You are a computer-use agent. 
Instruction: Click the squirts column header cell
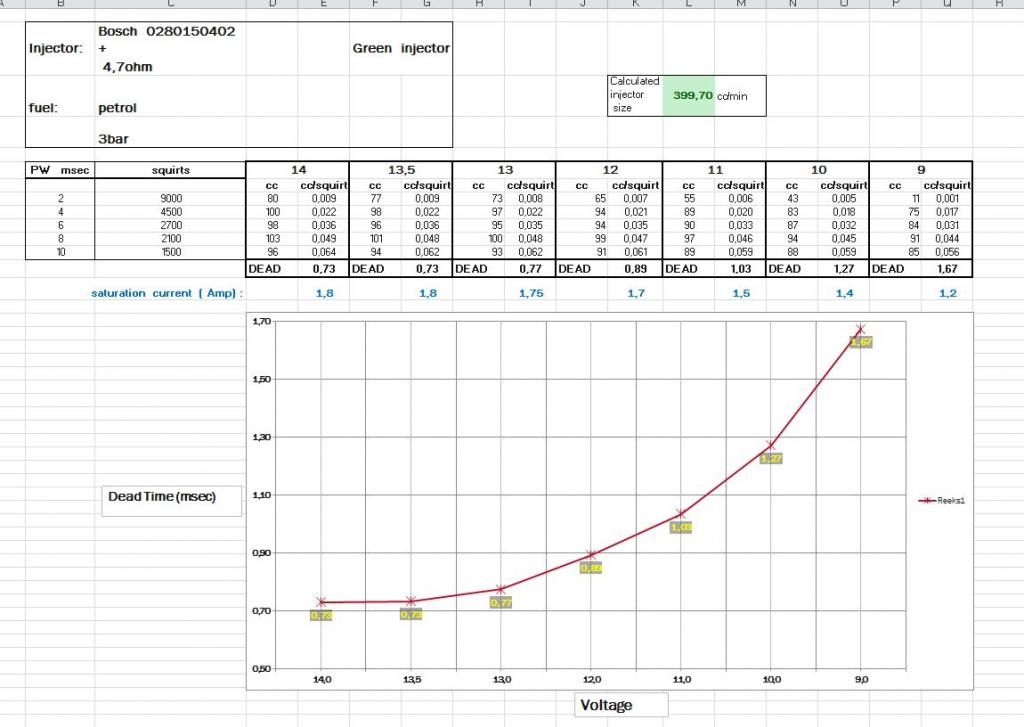point(170,170)
